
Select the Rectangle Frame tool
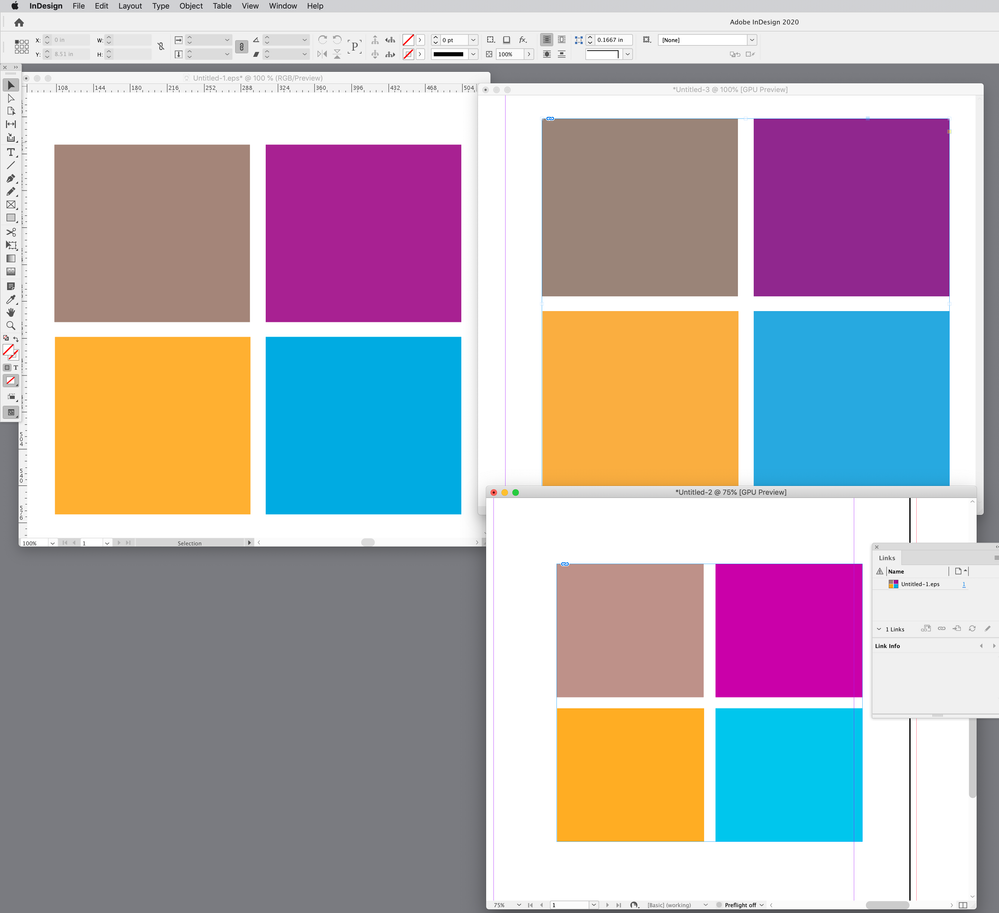(11, 205)
